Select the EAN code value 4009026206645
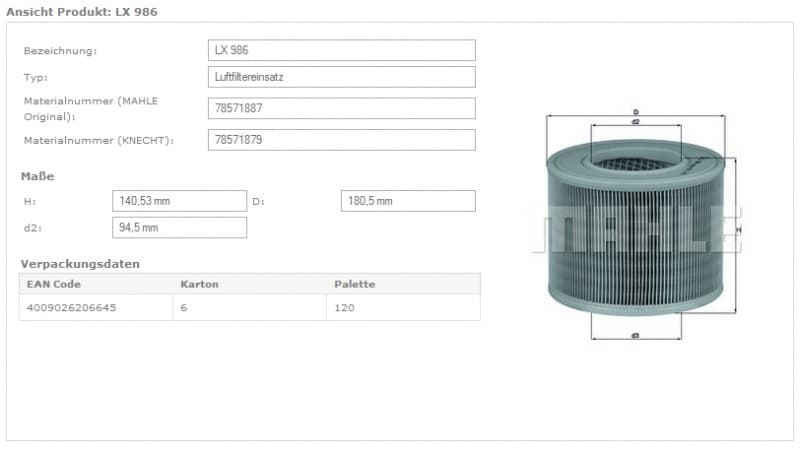The width and height of the screenshot is (800, 457). click(71, 308)
